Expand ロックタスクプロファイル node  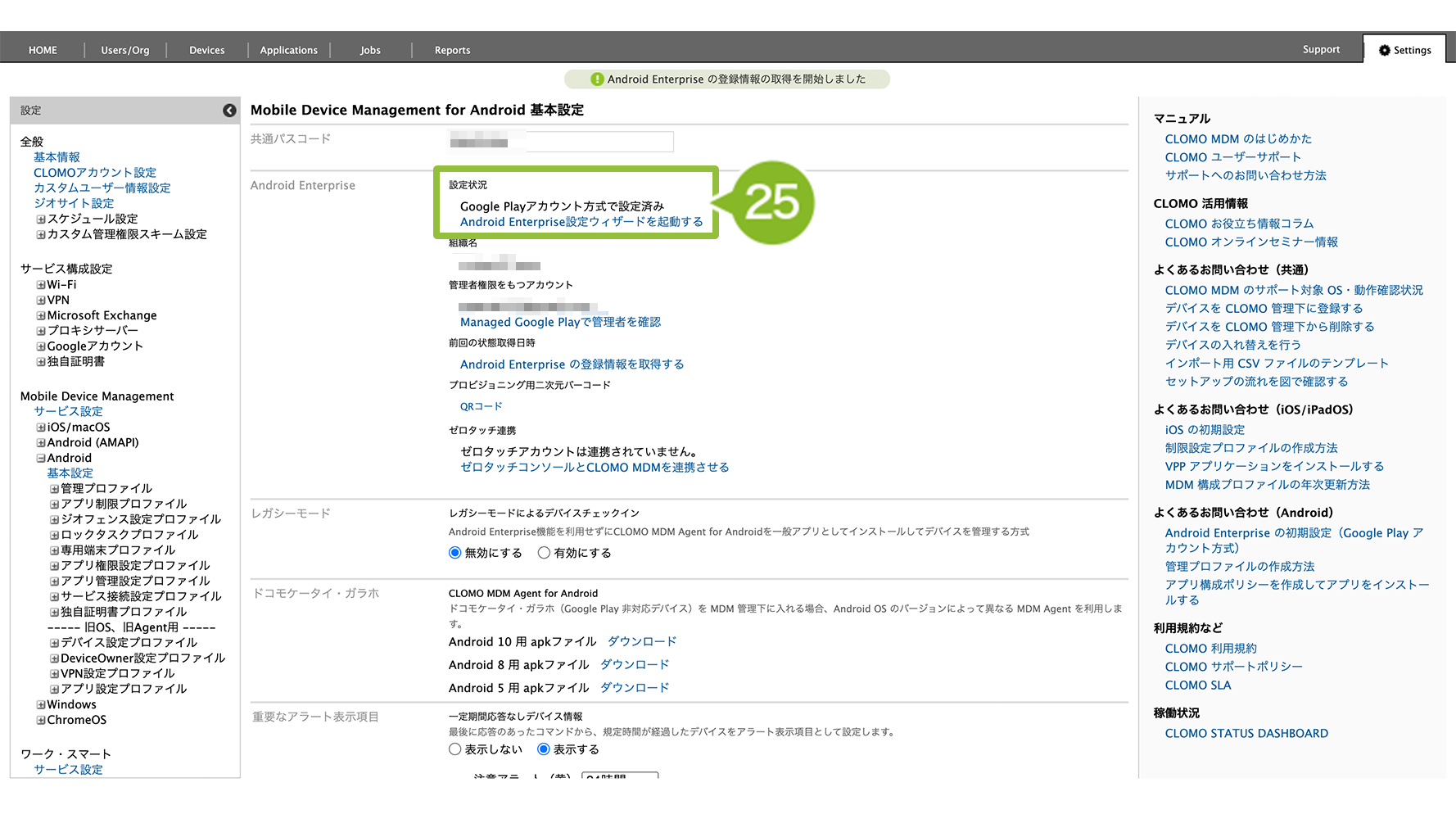coord(55,535)
